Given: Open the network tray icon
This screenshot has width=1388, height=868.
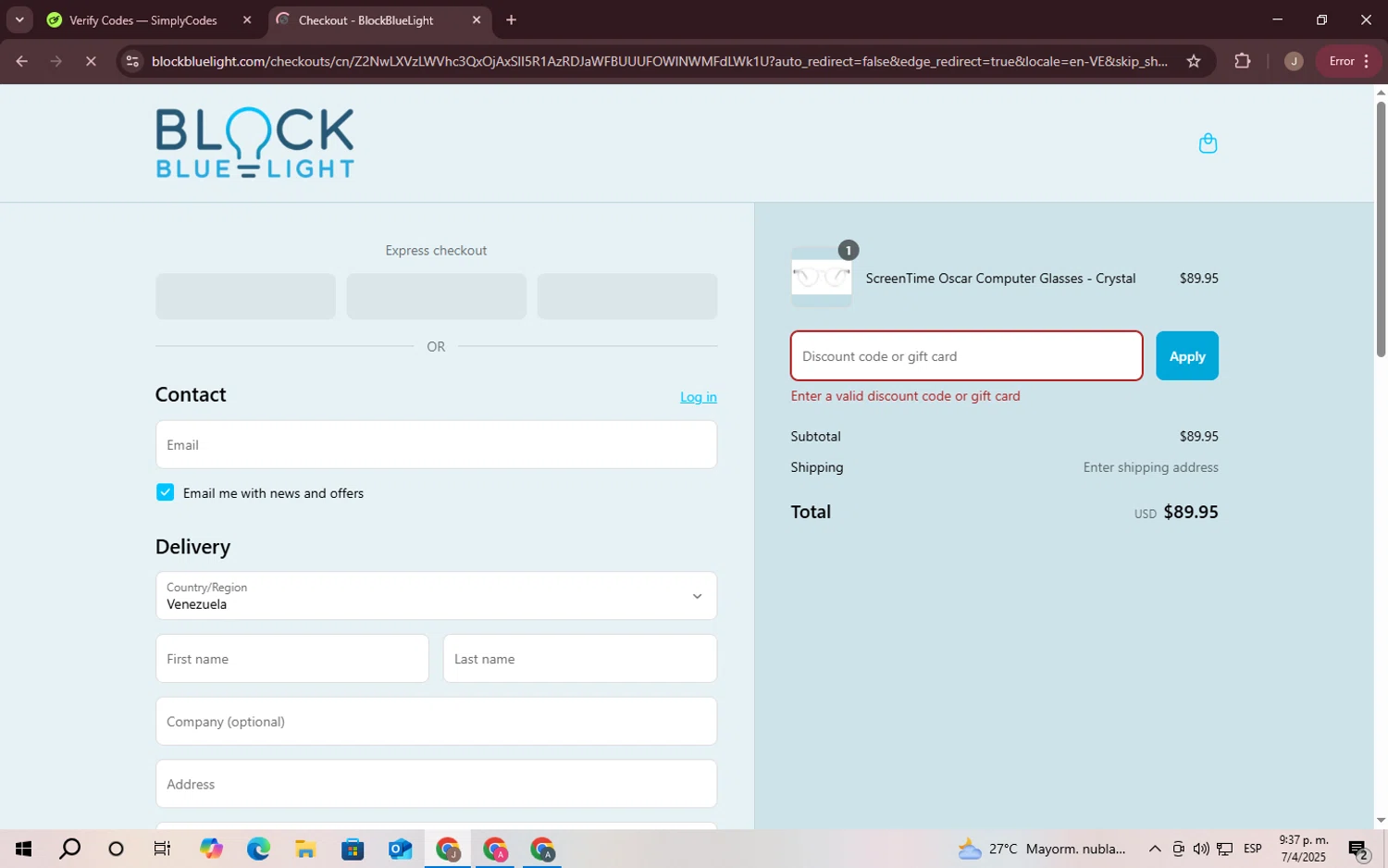Looking at the screenshot, I should point(1224,849).
